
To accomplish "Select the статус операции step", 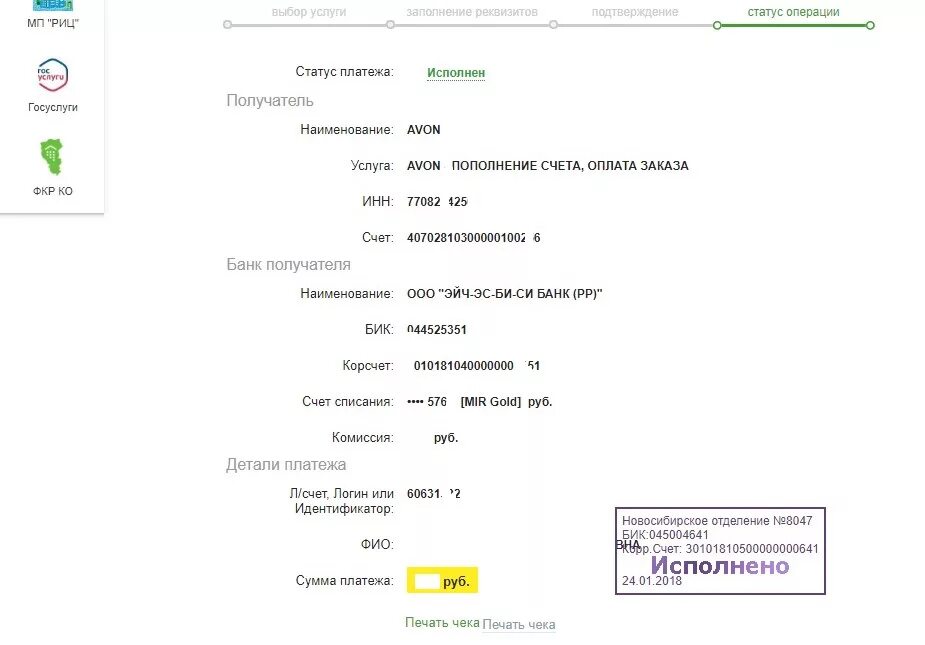I will pyautogui.click(x=793, y=12).
